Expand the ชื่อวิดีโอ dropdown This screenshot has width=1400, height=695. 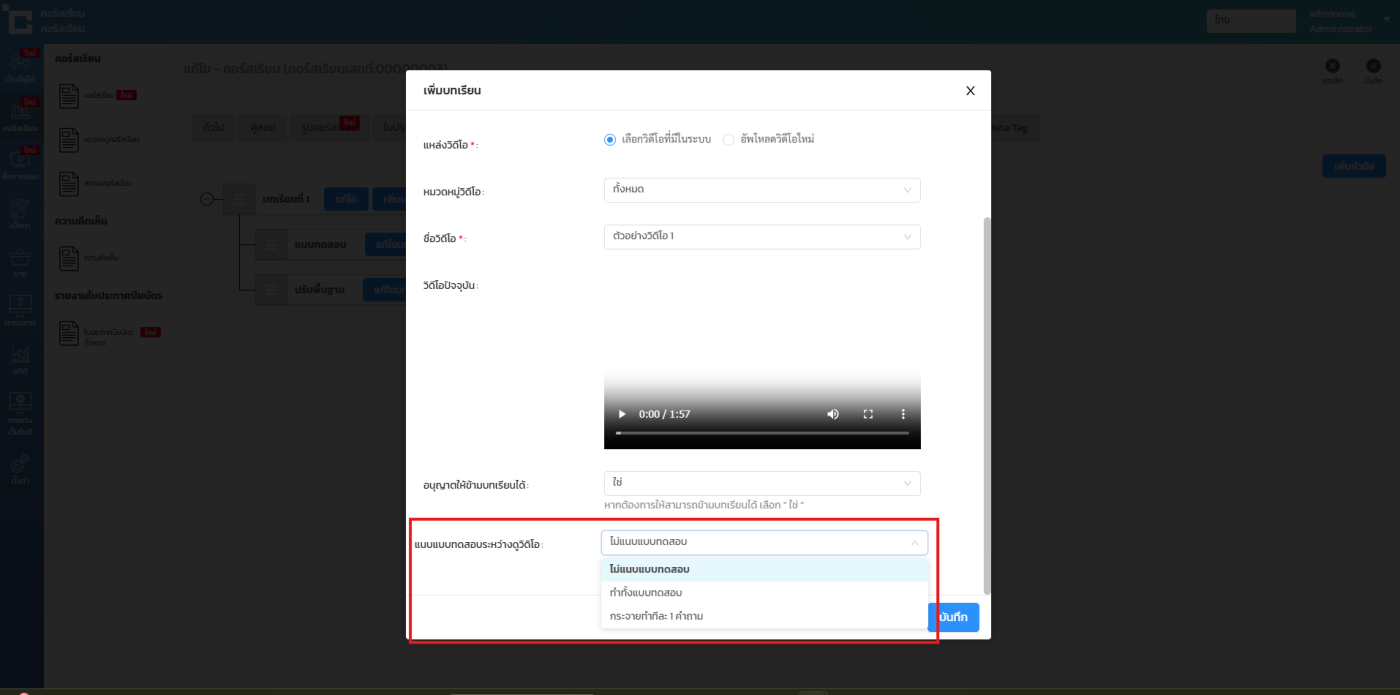pos(761,237)
